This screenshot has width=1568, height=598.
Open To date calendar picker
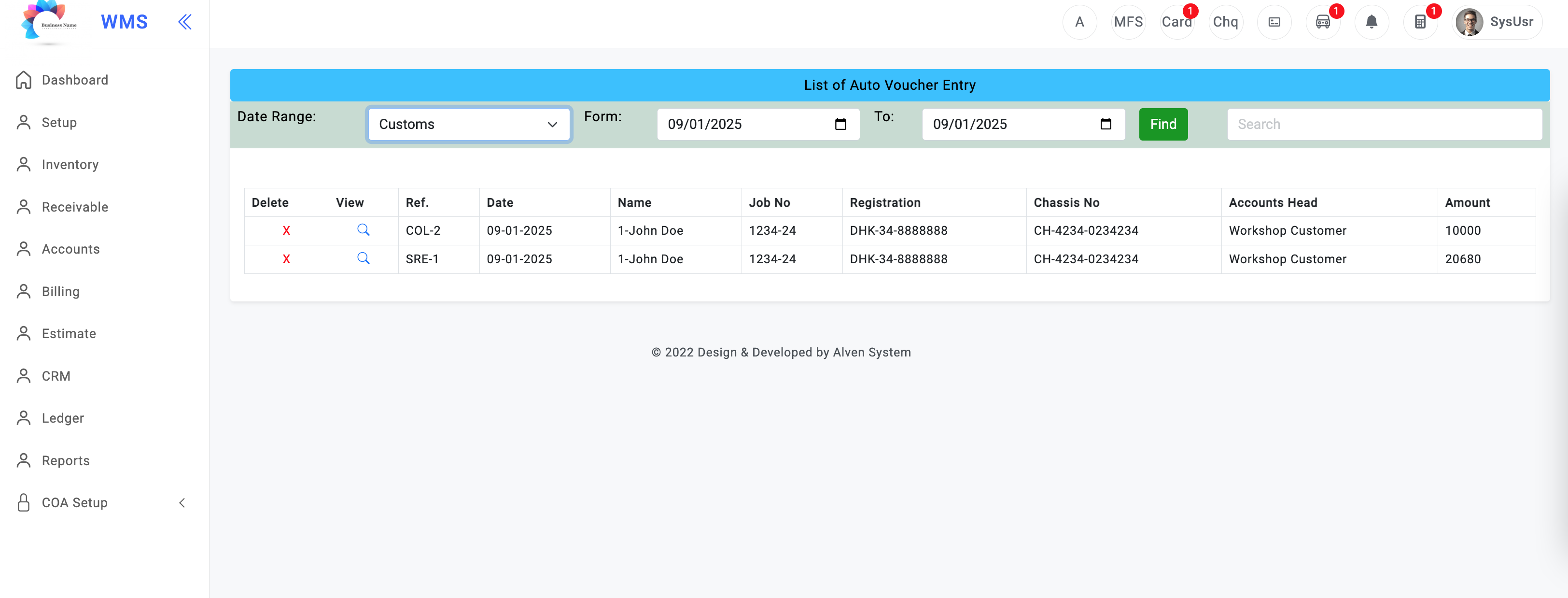pos(1106,124)
